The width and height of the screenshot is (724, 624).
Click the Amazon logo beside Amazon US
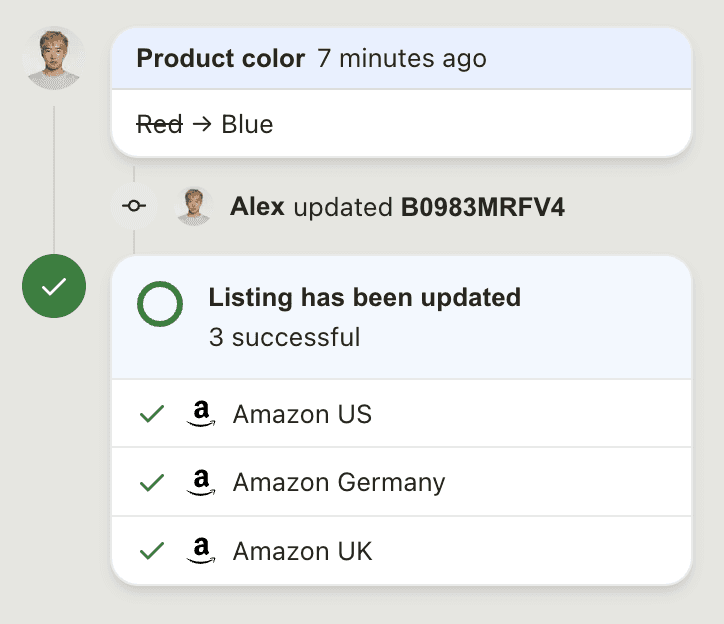tap(201, 414)
